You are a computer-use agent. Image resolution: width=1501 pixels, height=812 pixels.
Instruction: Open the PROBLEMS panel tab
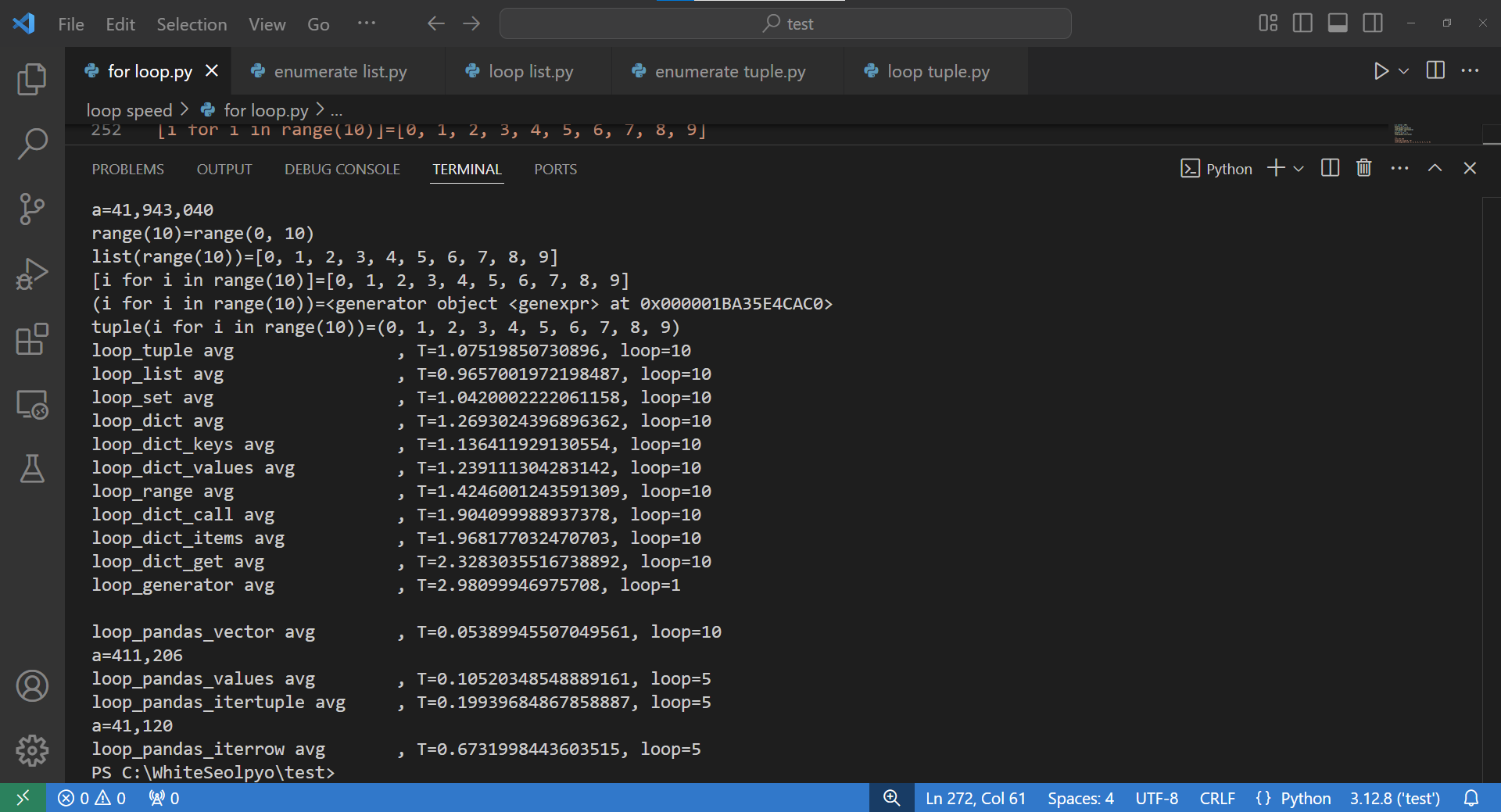point(128,169)
